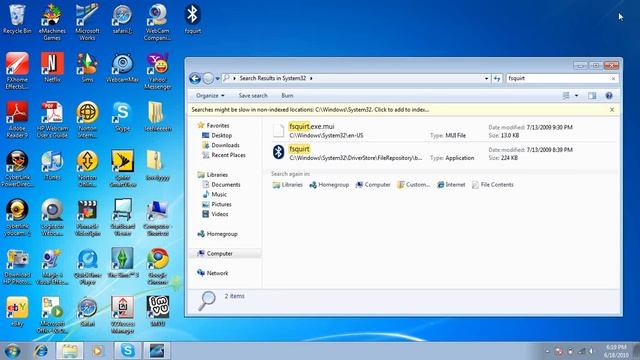Expand breadcrumb arrow after Search Results in System32
This screenshot has height=360, width=640.
point(311,78)
